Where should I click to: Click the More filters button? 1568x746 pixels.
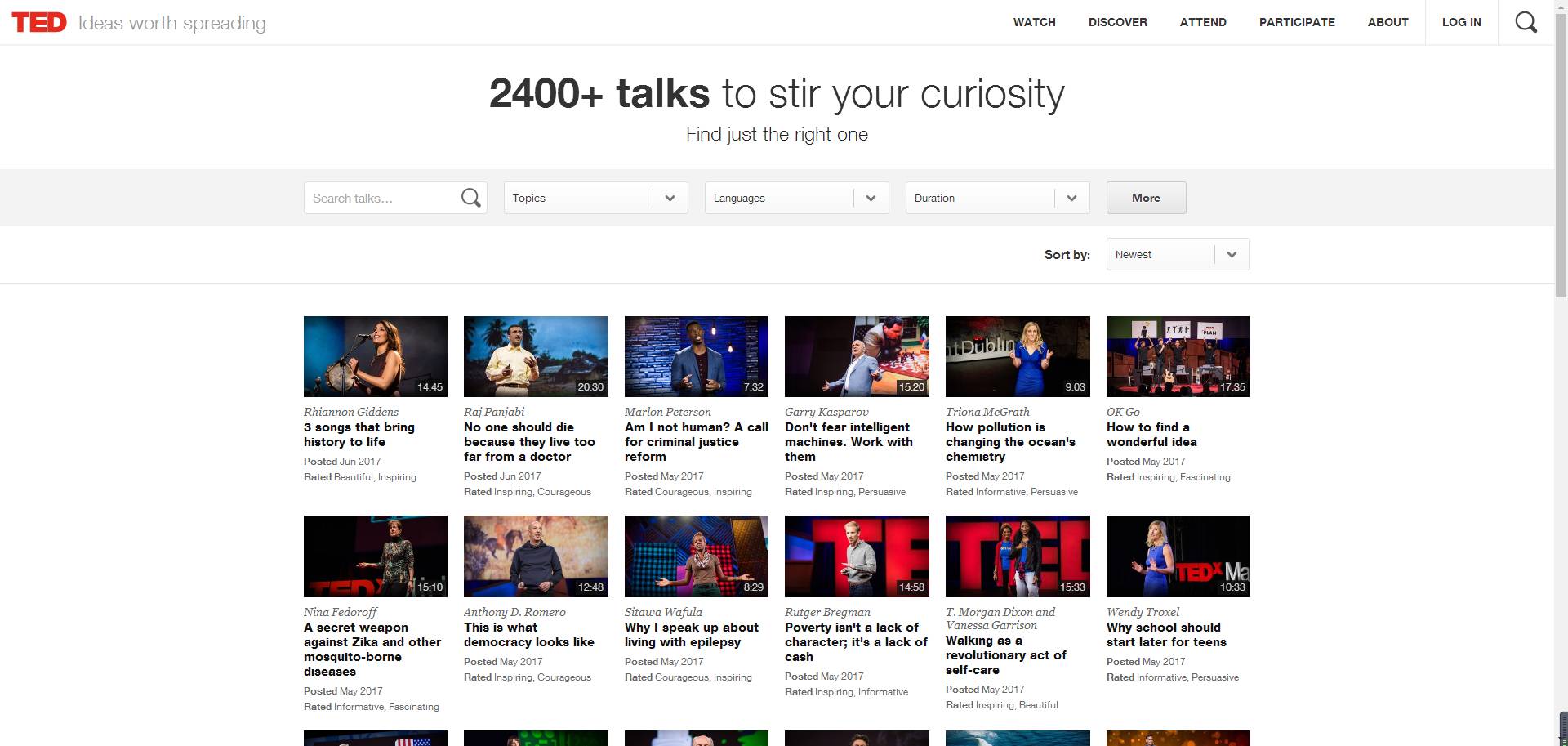[1146, 198]
